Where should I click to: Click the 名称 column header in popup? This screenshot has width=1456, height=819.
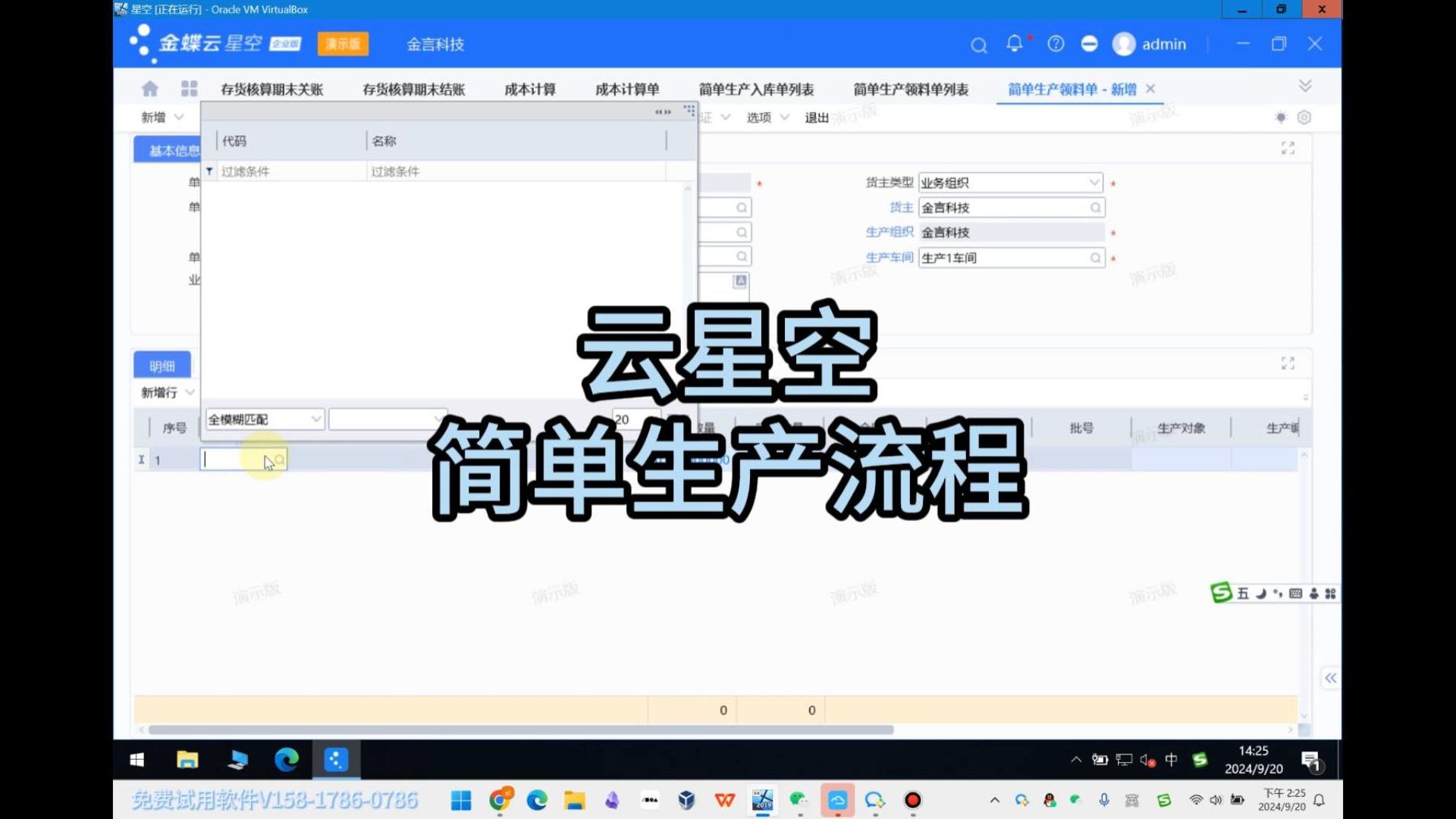(x=516, y=141)
